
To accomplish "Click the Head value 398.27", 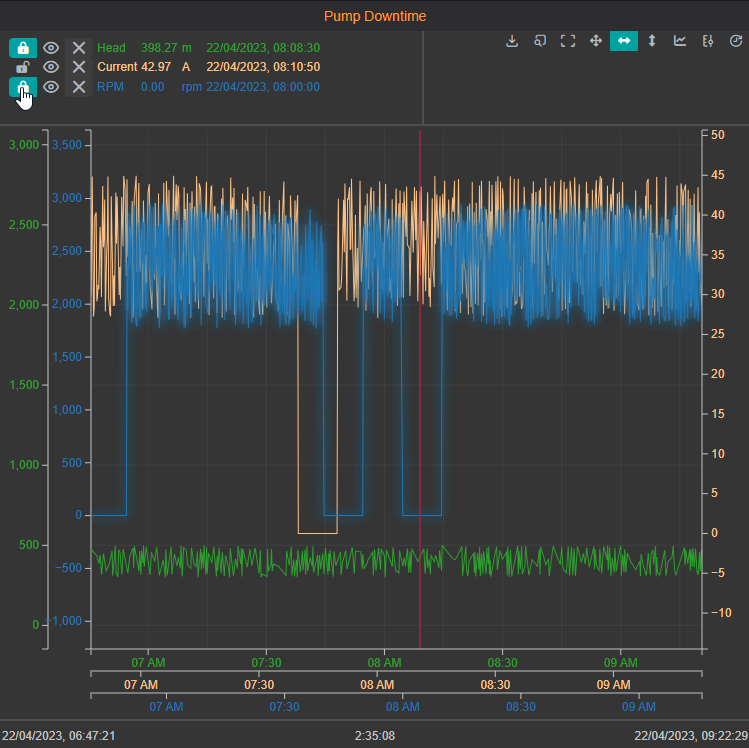I will (x=159, y=48).
